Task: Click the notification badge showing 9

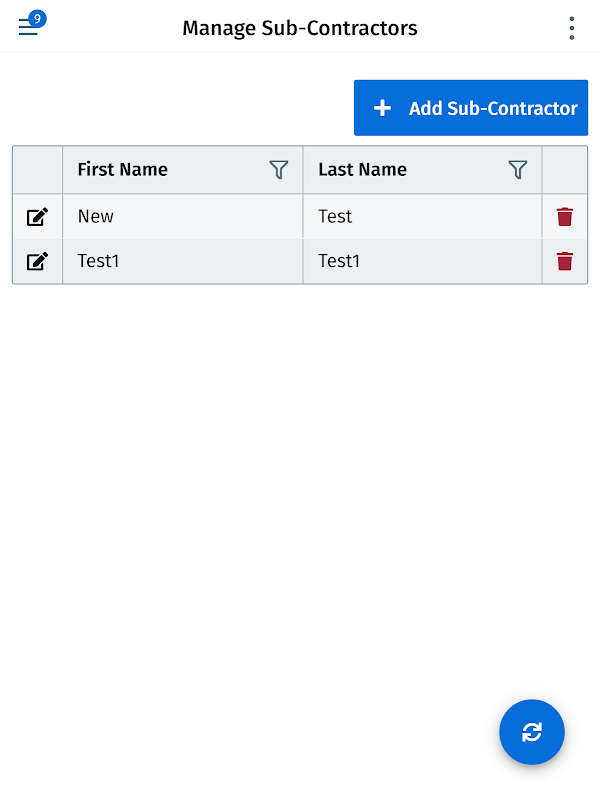Action: tap(37, 18)
